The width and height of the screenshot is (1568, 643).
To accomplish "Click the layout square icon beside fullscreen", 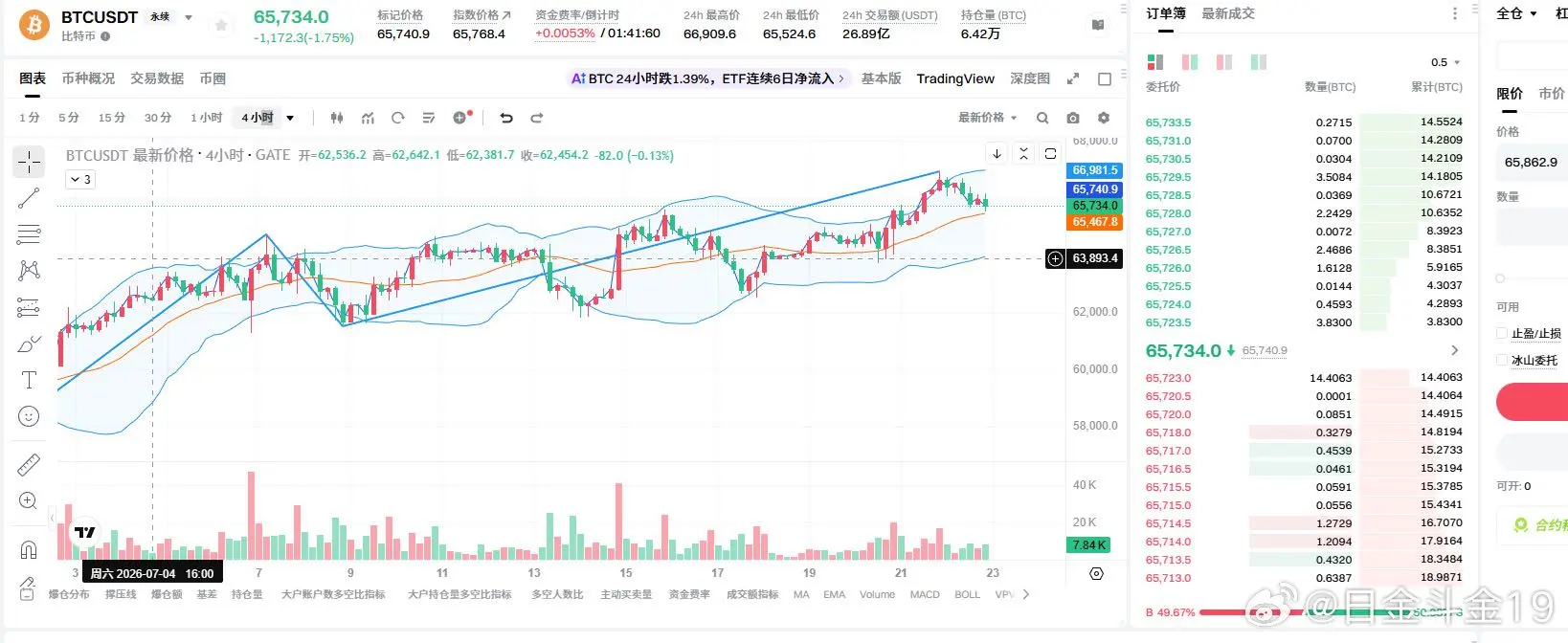I will (x=1105, y=78).
